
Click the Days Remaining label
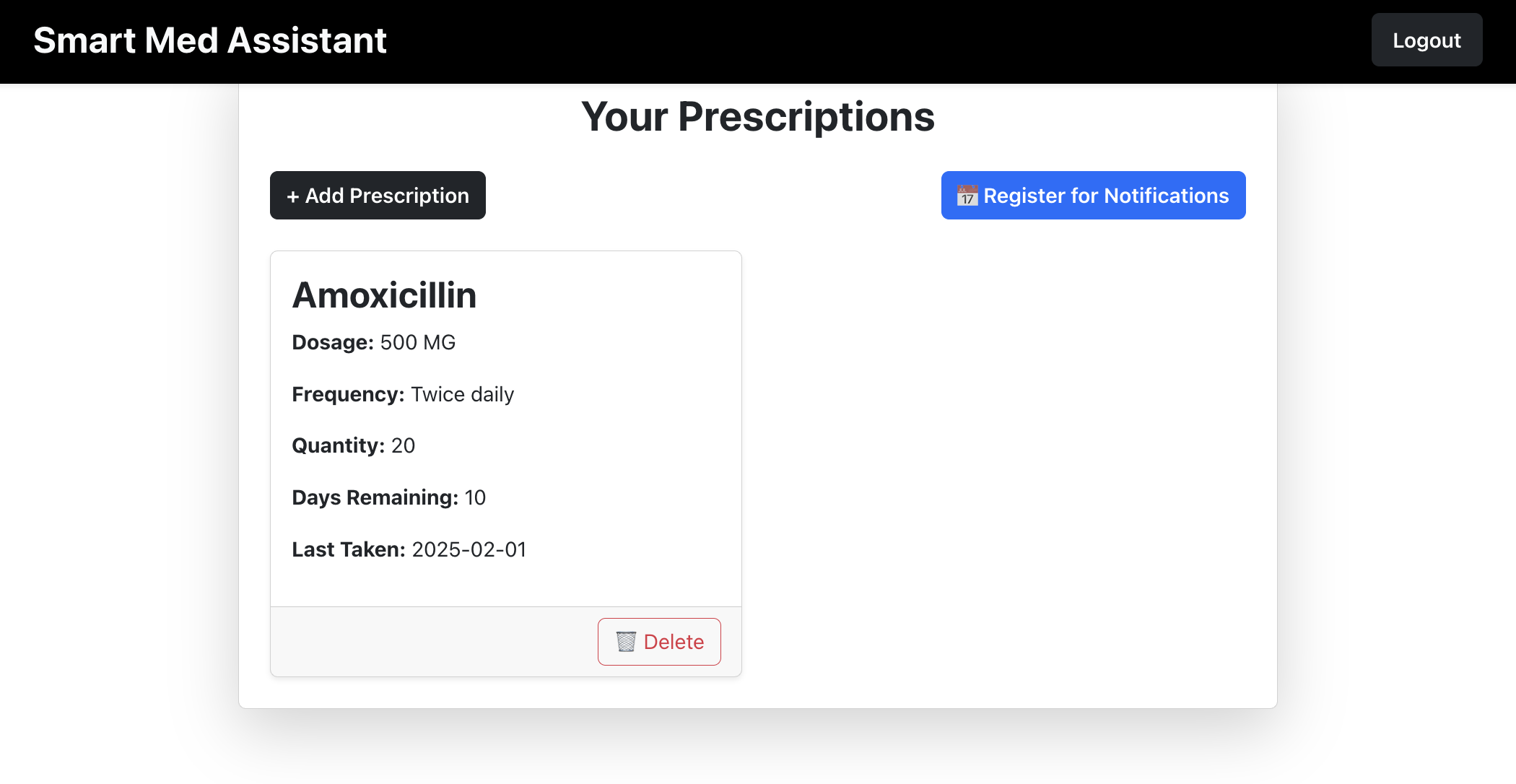coord(375,497)
